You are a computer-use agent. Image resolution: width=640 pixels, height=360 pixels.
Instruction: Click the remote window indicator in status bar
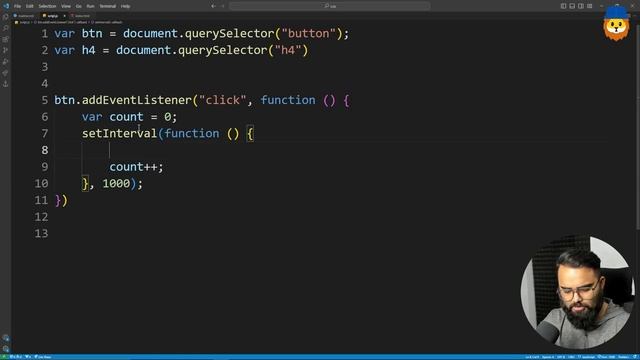pos(3,357)
